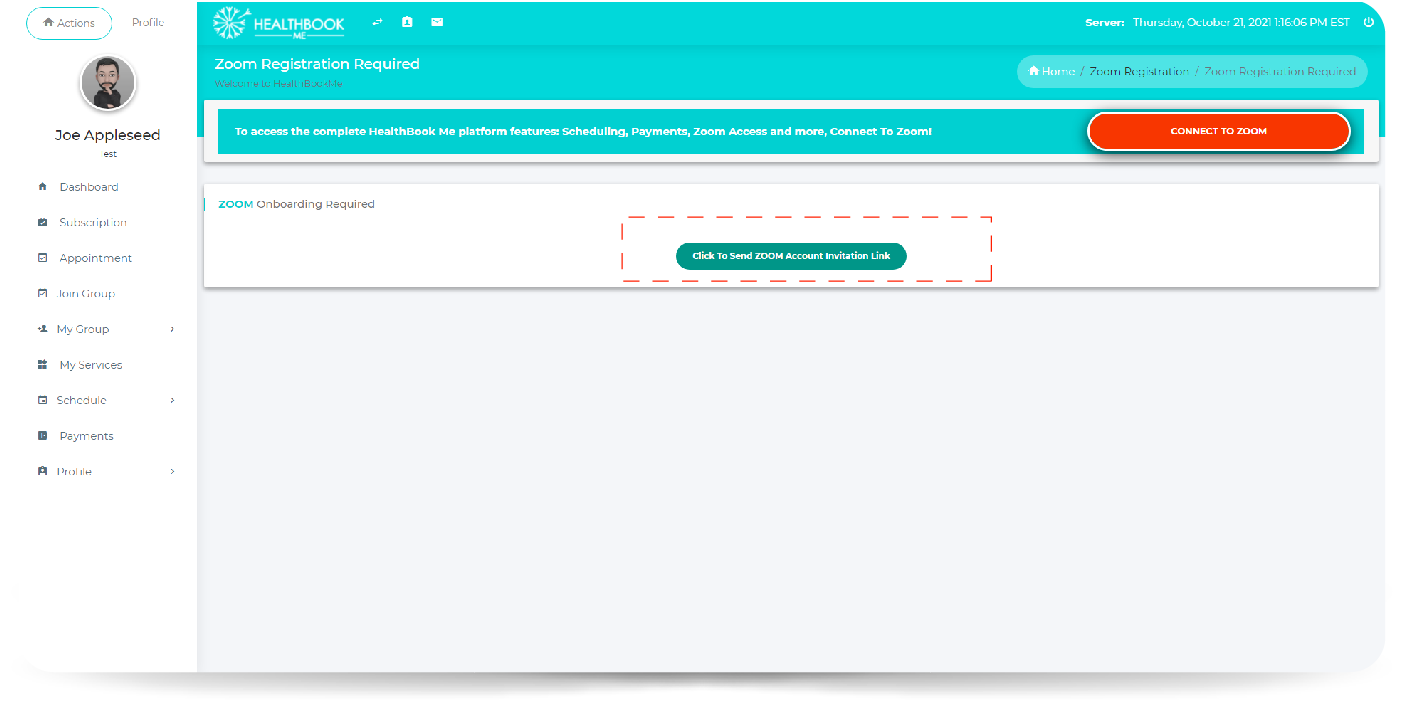The height and width of the screenshot is (718, 1405).
Task: Click the Home breadcrumb text
Action: coord(1058,71)
